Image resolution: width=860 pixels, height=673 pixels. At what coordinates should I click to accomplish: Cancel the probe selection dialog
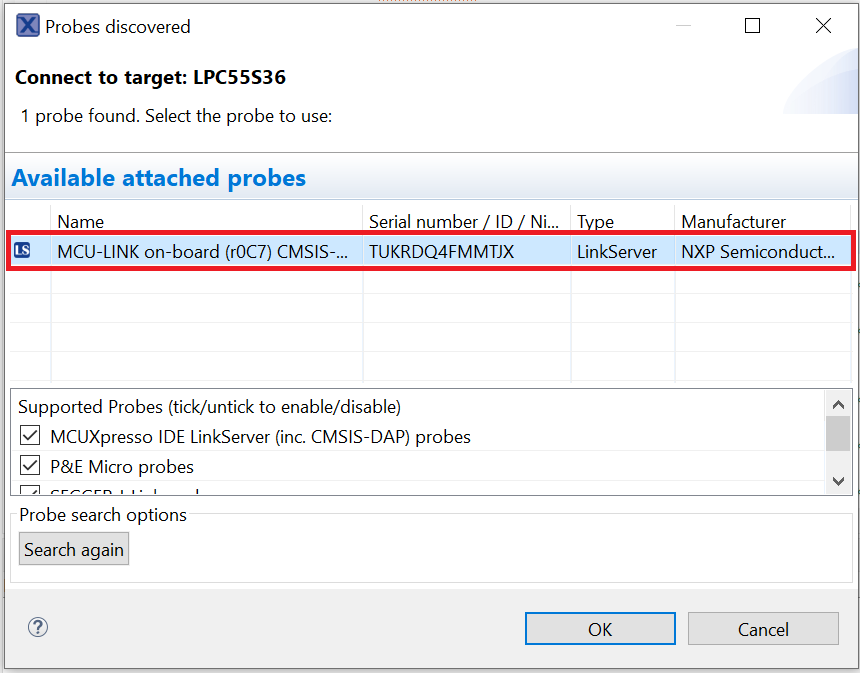pos(763,629)
